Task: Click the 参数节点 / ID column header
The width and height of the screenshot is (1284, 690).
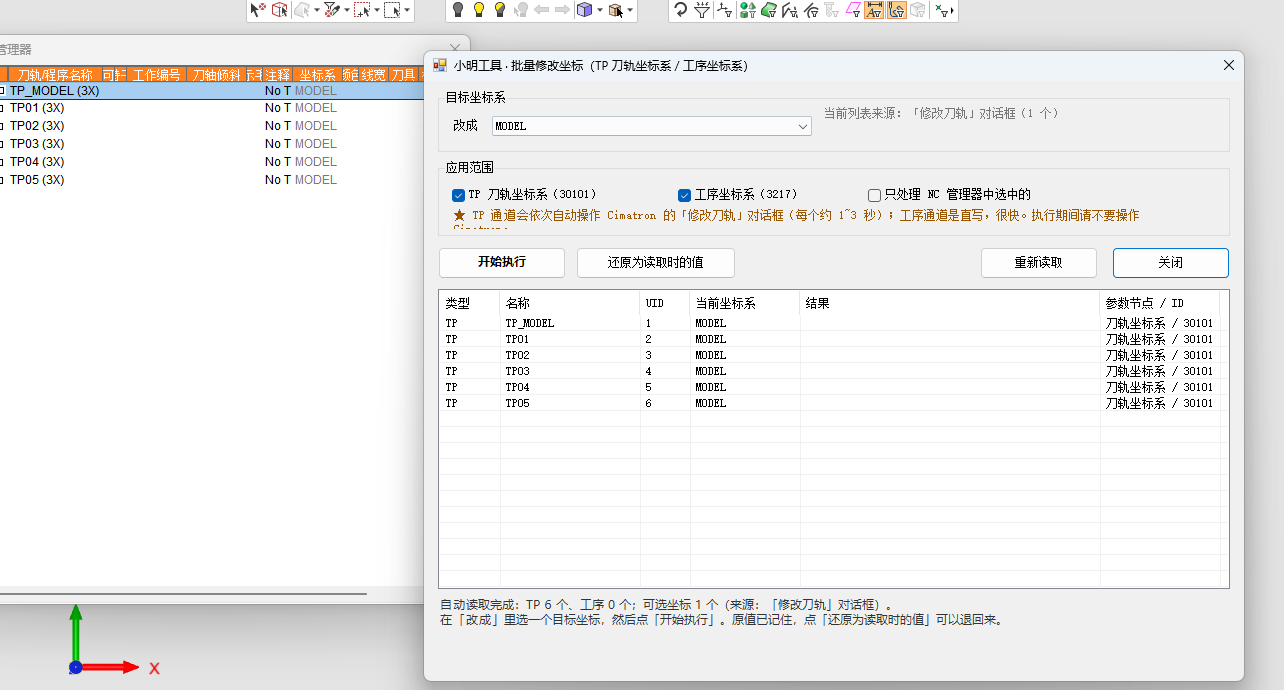Action: coord(1160,303)
